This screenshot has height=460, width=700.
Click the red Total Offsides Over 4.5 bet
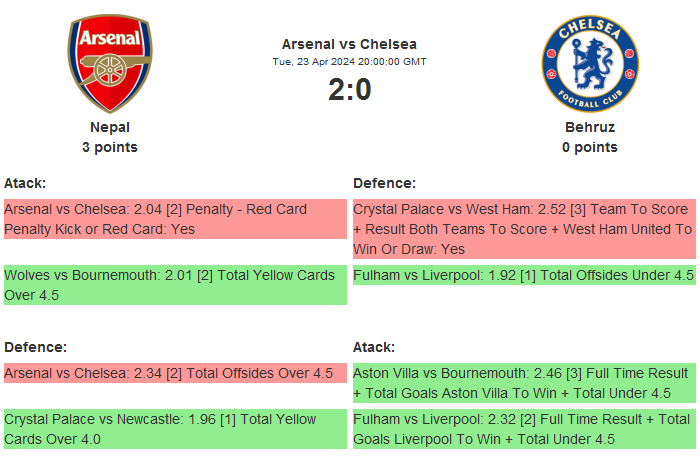pyautogui.click(x=175, y=373)
